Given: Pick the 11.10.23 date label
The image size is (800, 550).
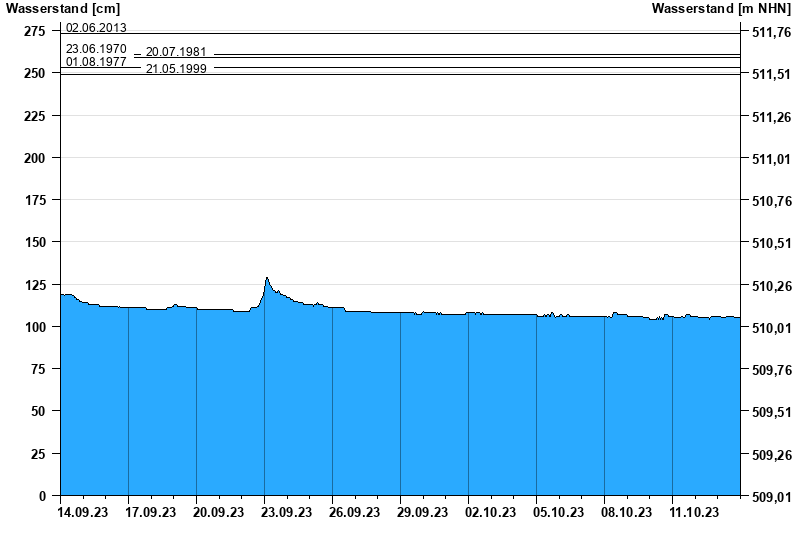Looking at the screenshot, I should tap(694, 512).
